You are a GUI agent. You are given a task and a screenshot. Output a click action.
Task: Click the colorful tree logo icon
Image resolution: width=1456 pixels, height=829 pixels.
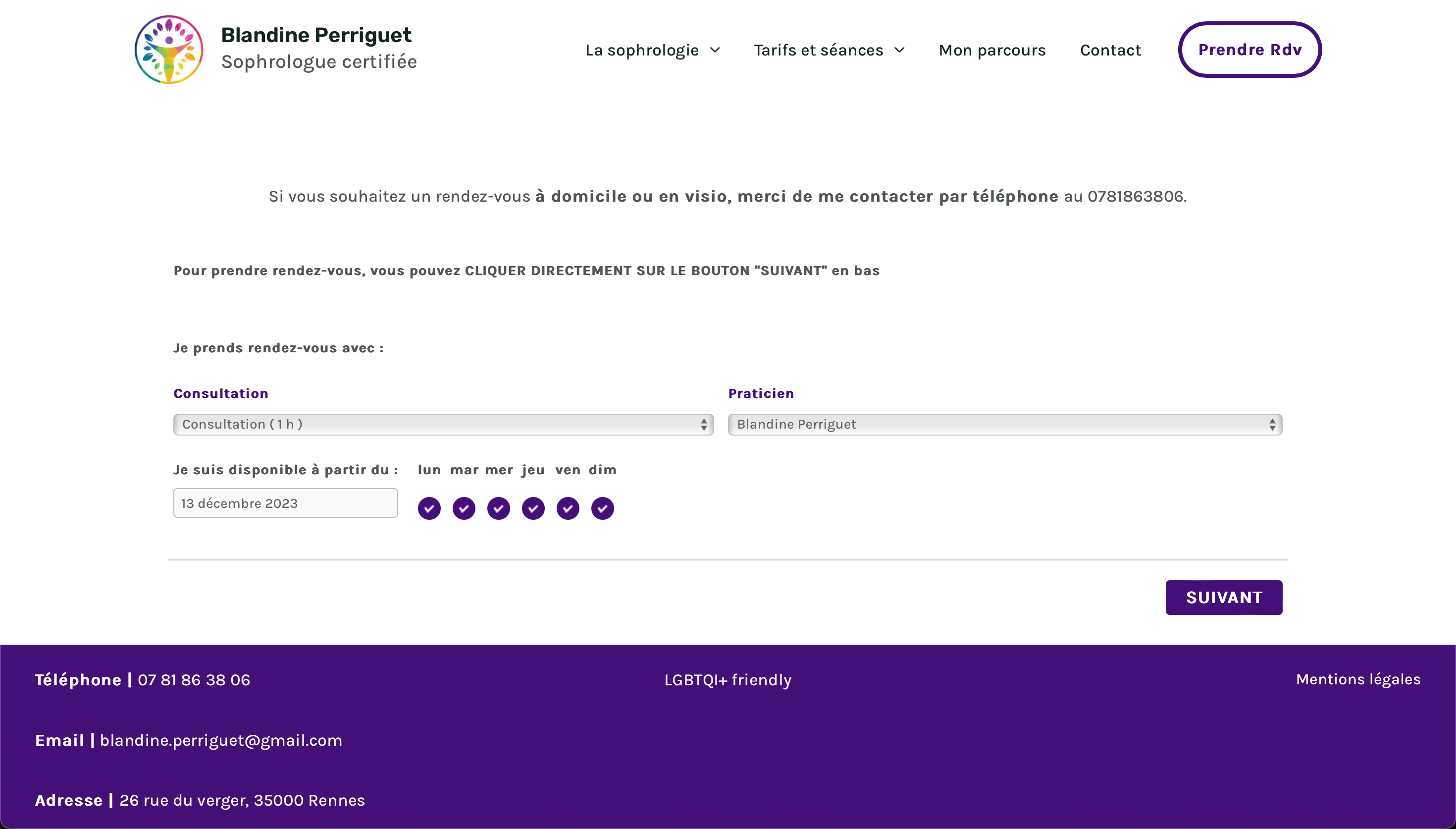[168, 50]
